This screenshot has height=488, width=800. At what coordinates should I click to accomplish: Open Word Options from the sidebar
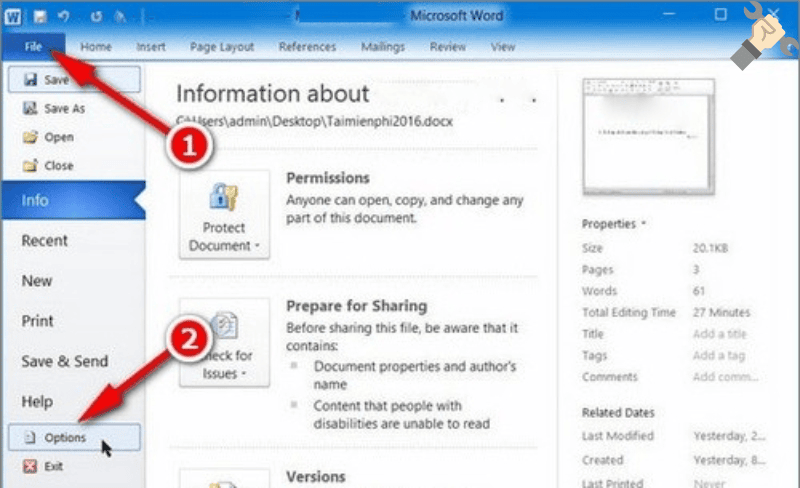65,437
